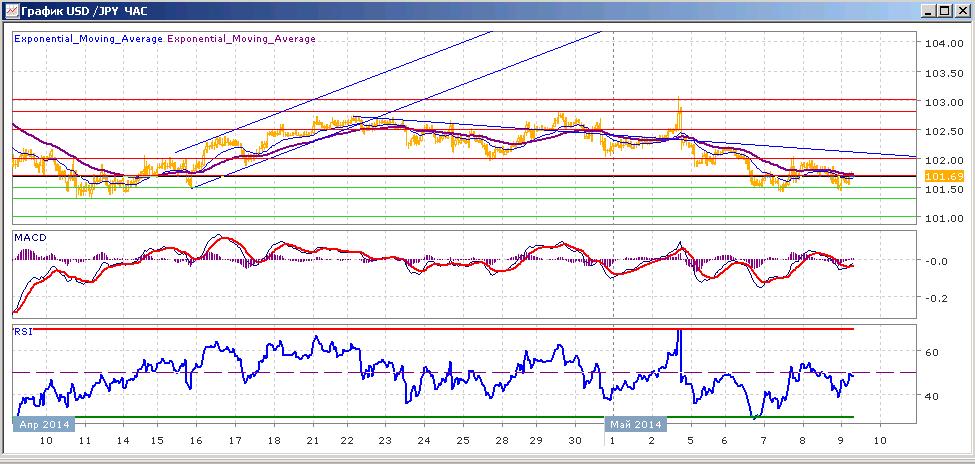Click date label 18 on time axis
The height and width of the screenshot is (464, 975).
click(x=272, y=440)
